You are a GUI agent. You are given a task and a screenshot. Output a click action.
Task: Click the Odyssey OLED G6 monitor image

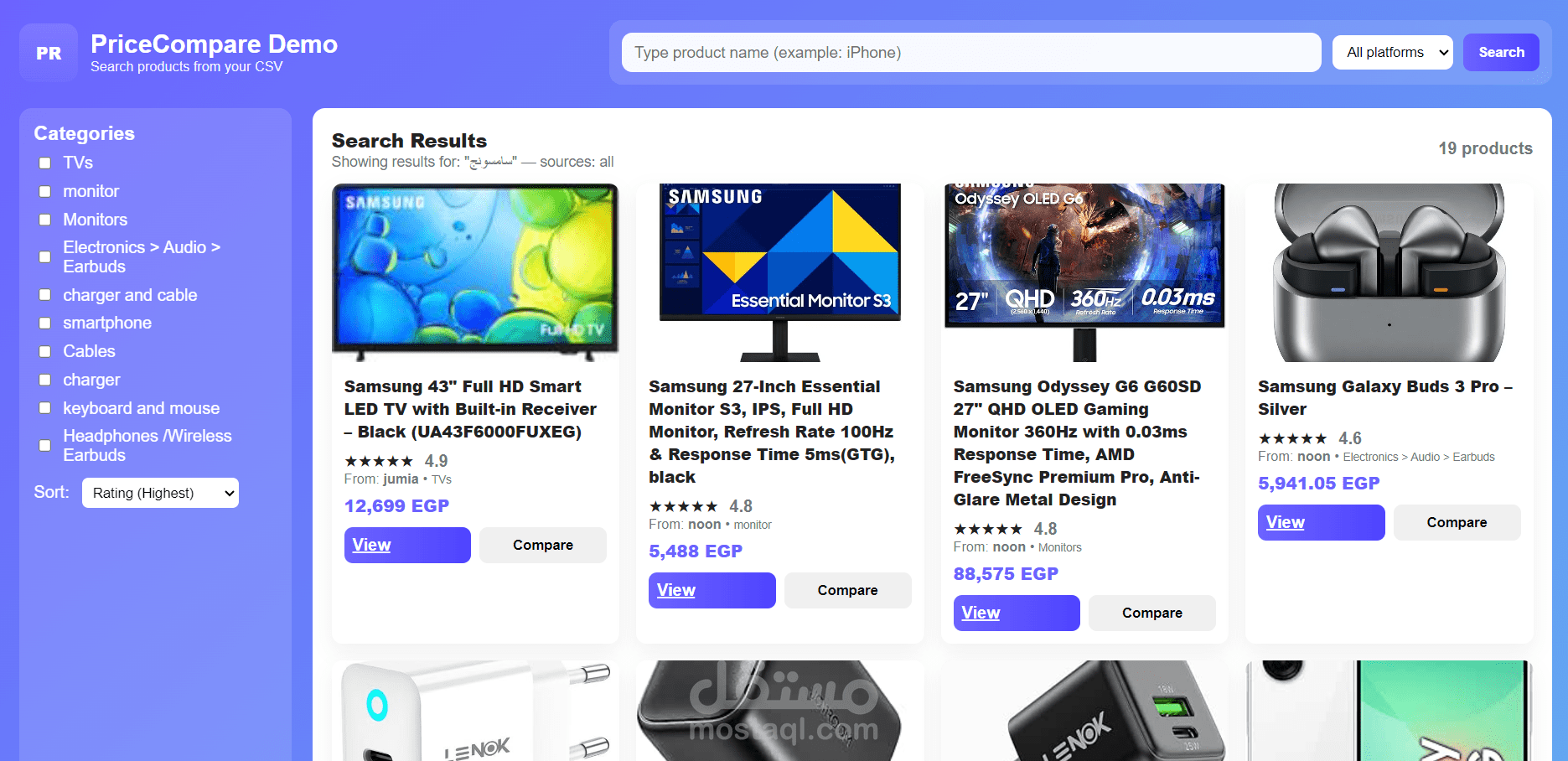(1084, 272)
